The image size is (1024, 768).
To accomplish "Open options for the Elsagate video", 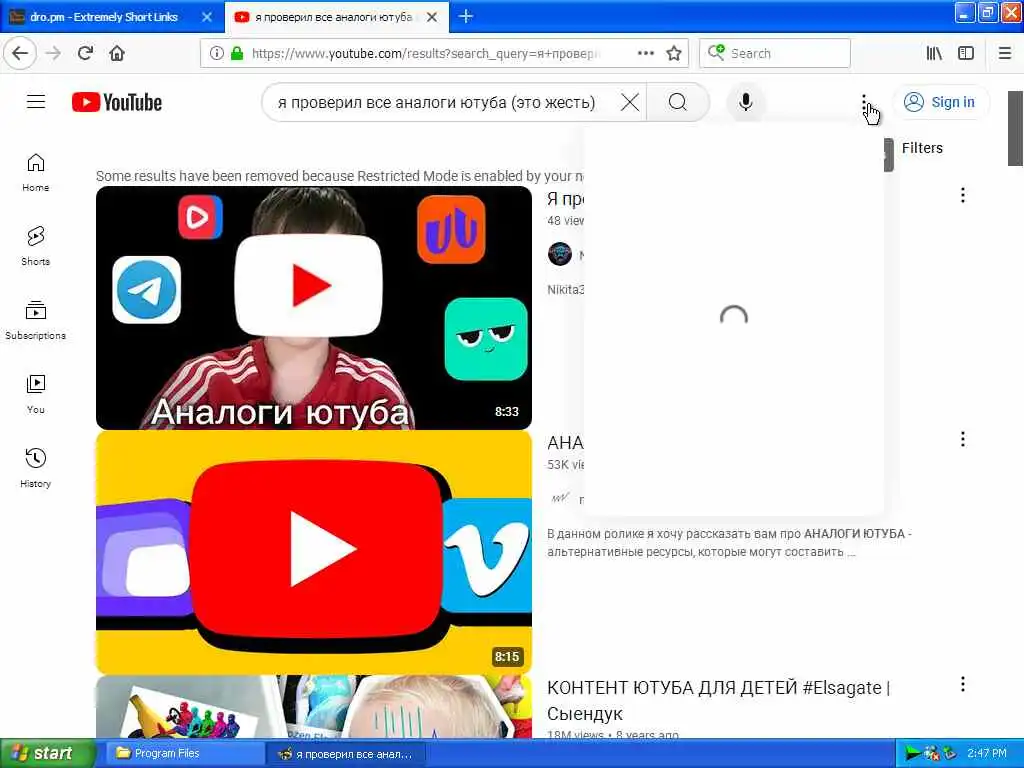I will [x=962, y=684].
